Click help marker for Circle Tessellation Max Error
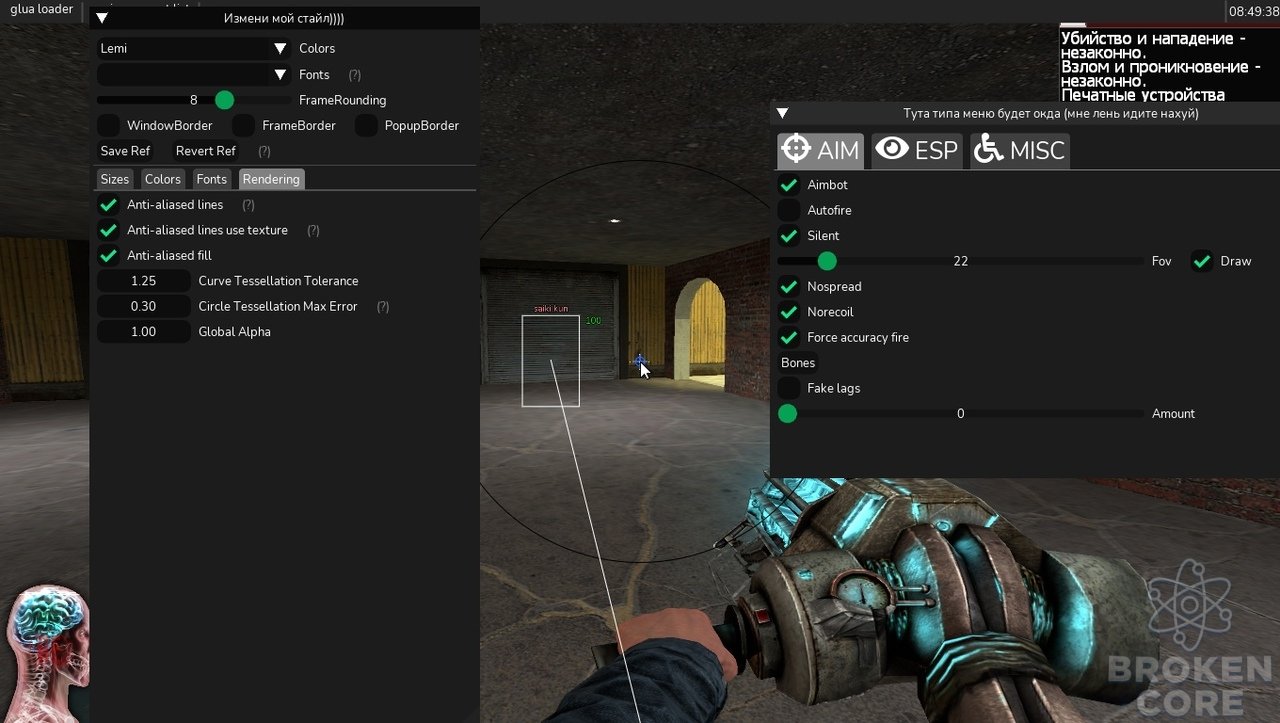The width and height of the screenshot is (1280, 723). coord(383,307)
